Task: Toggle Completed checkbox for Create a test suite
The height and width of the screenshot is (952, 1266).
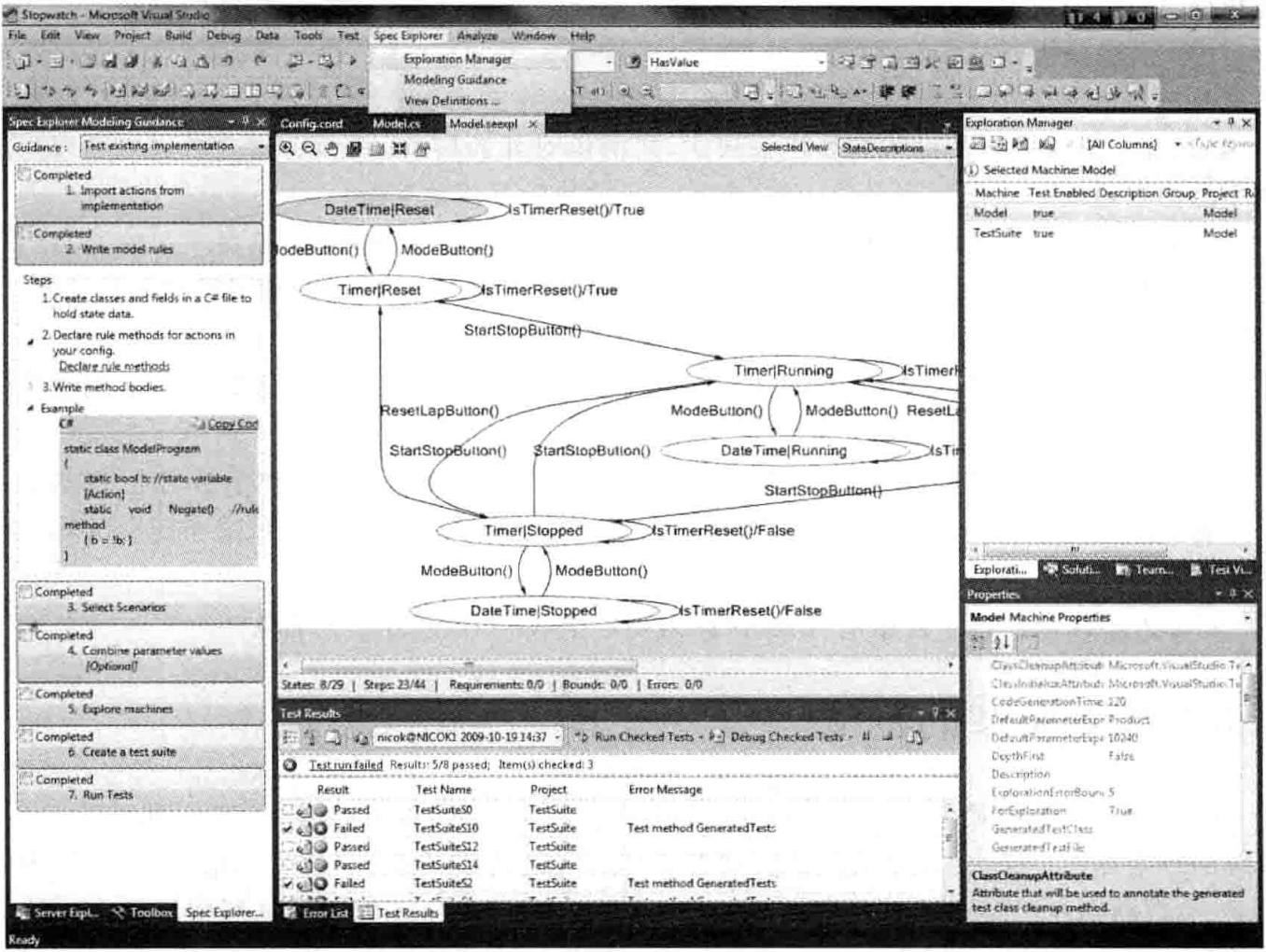Action: (27, 736)
